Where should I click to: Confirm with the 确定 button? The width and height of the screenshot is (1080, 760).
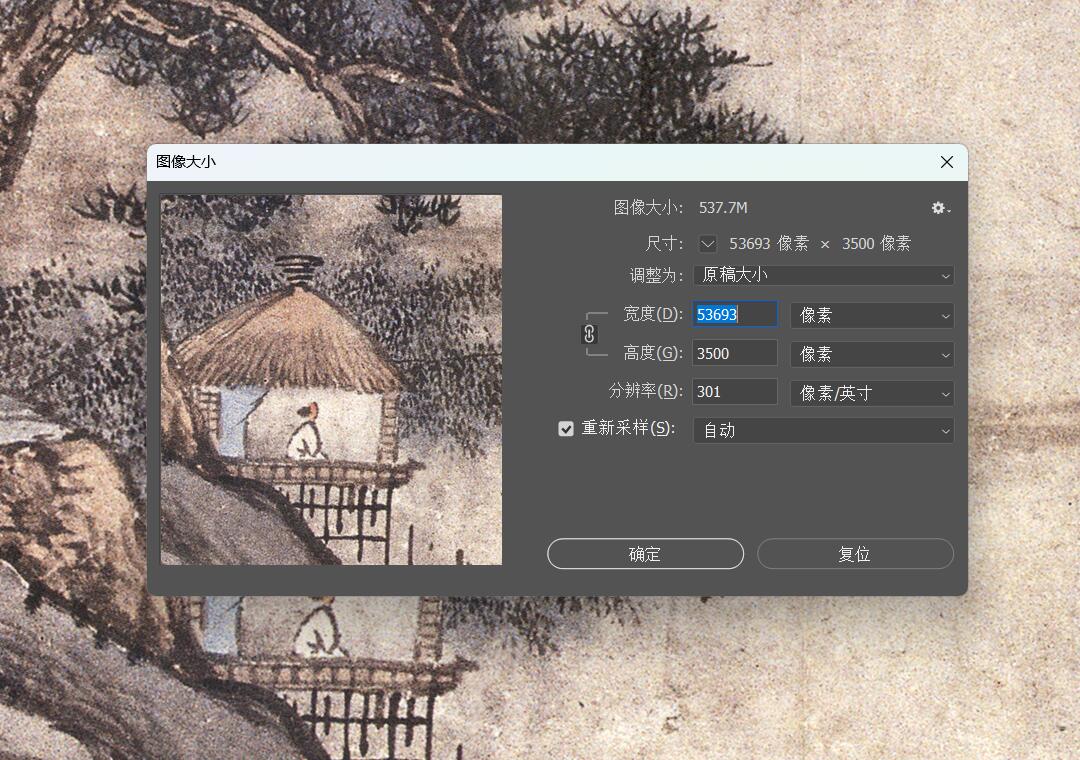point(645,554)
